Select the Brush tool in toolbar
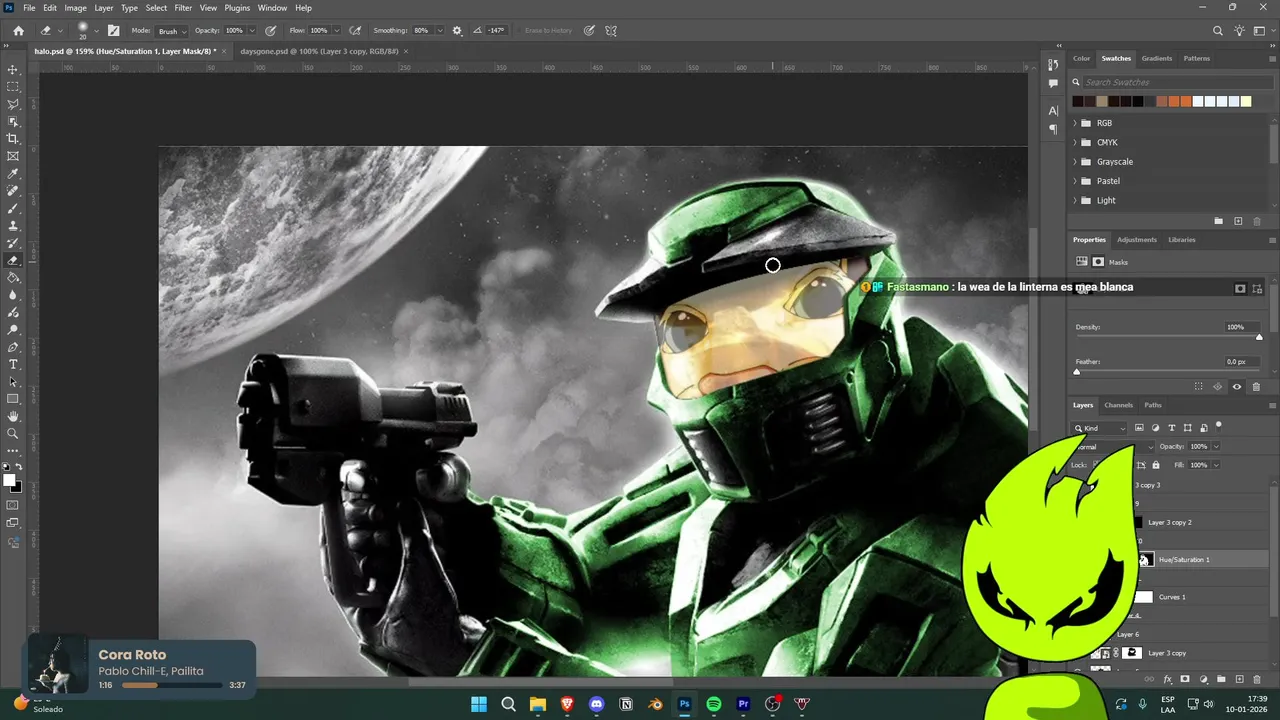Screen dimensions: 1280x720 (13, 208)
